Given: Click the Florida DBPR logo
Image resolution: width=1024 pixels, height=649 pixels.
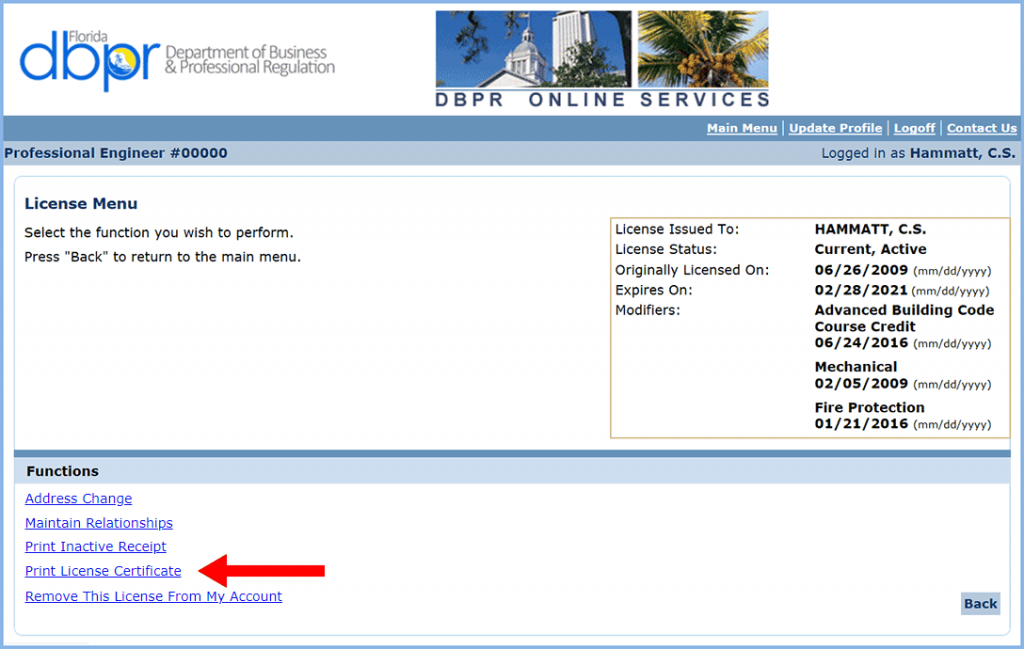Looking at the screenshot, I should pyautogui.click(x=177, y=58).
